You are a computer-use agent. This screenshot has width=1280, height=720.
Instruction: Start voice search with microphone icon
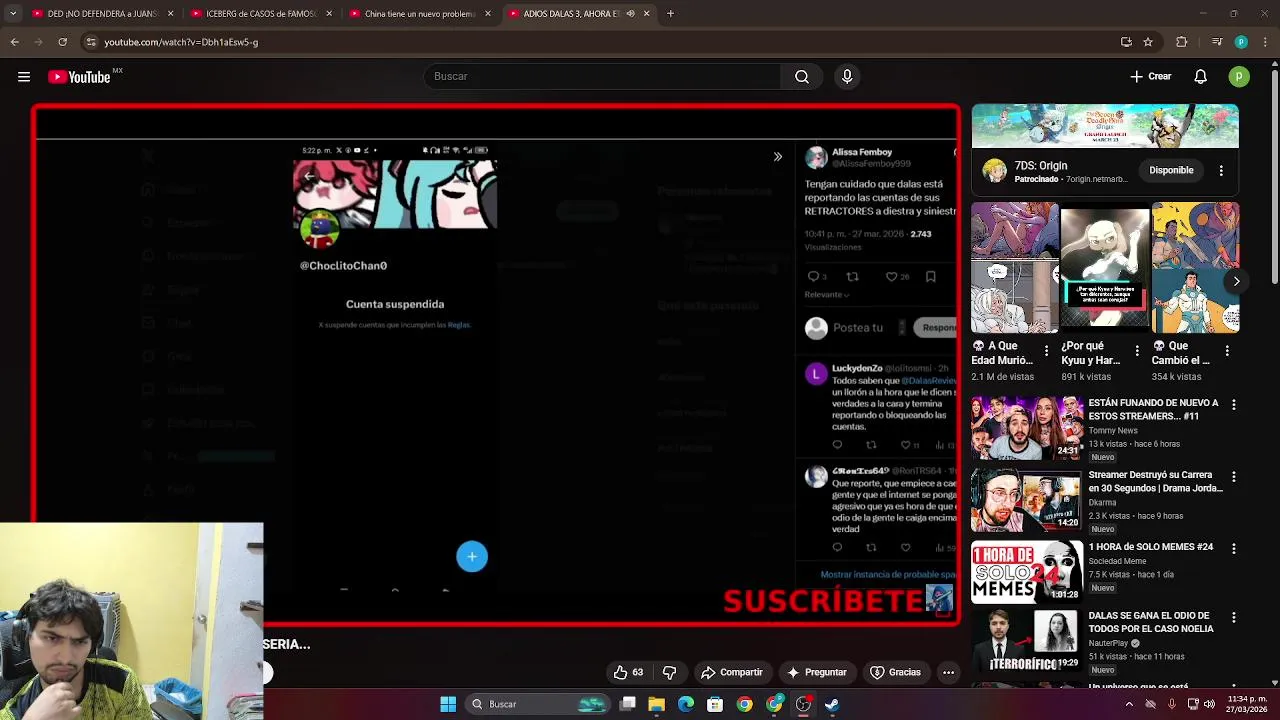[x=847, y=77]
